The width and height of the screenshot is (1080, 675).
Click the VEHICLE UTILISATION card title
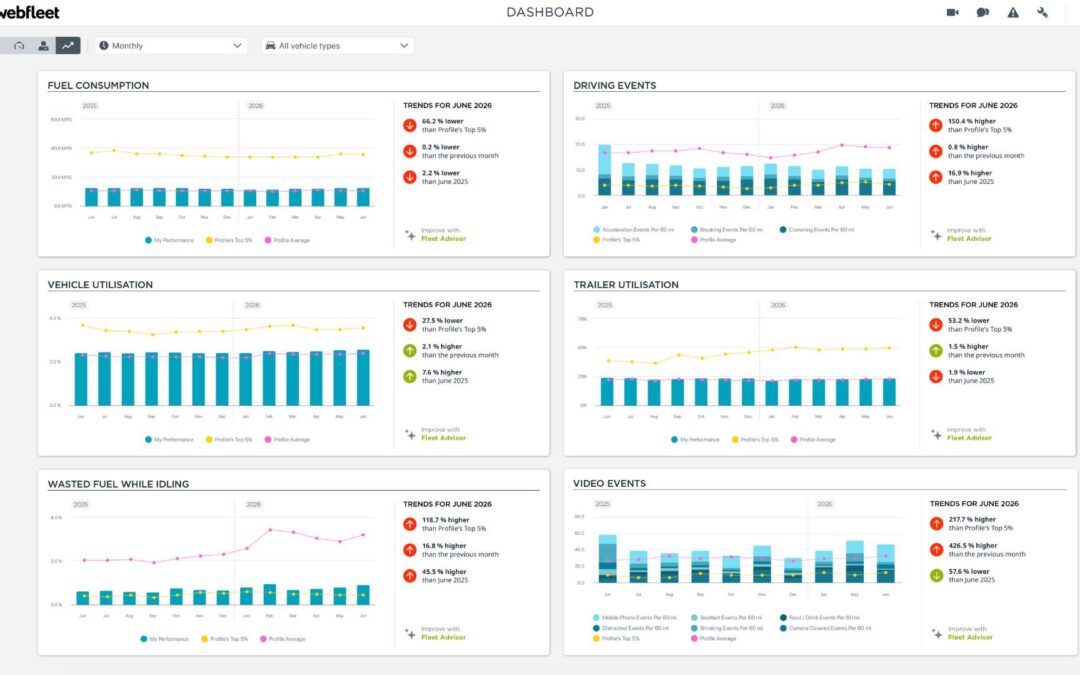(x=100, y=284)
